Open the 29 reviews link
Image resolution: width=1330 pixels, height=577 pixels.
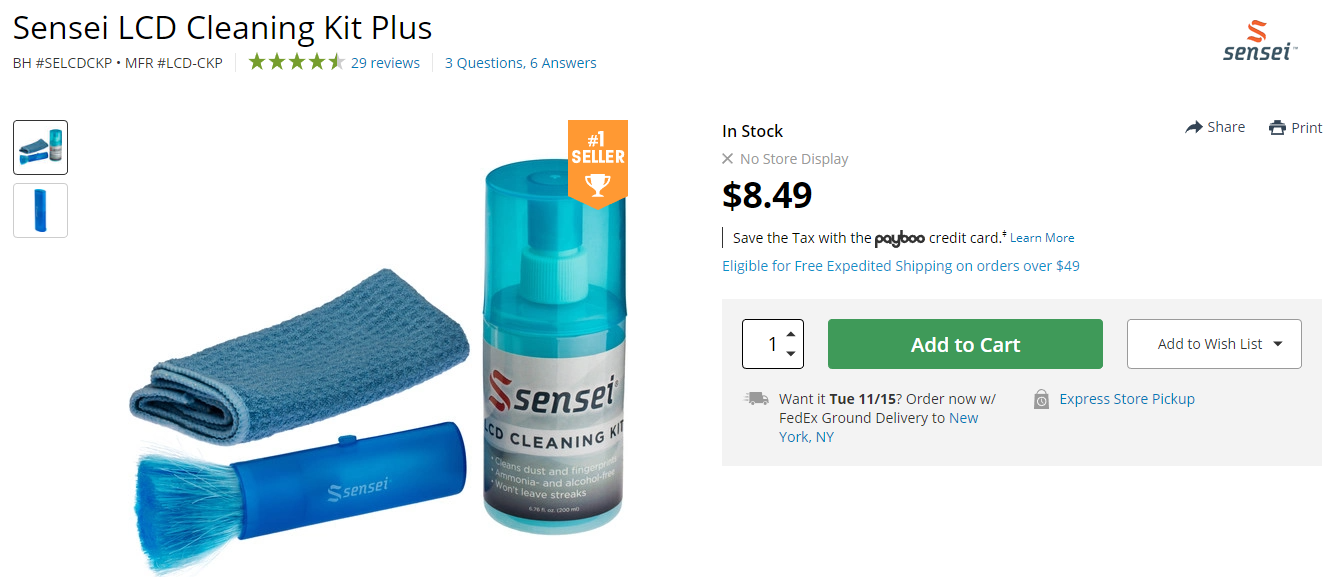tap(385, 62)
